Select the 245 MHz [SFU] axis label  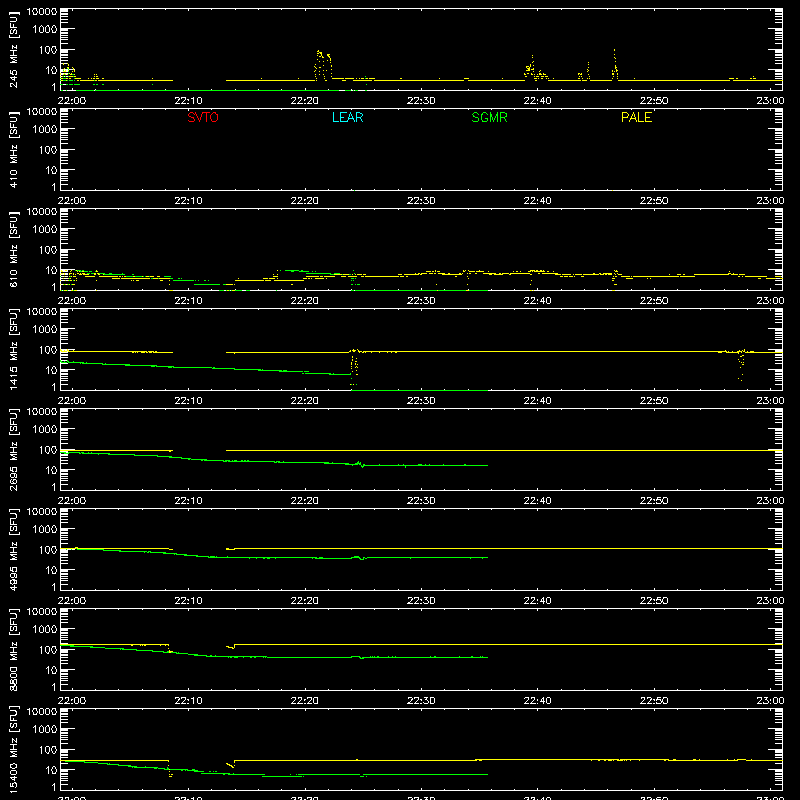tap(13, 49)
